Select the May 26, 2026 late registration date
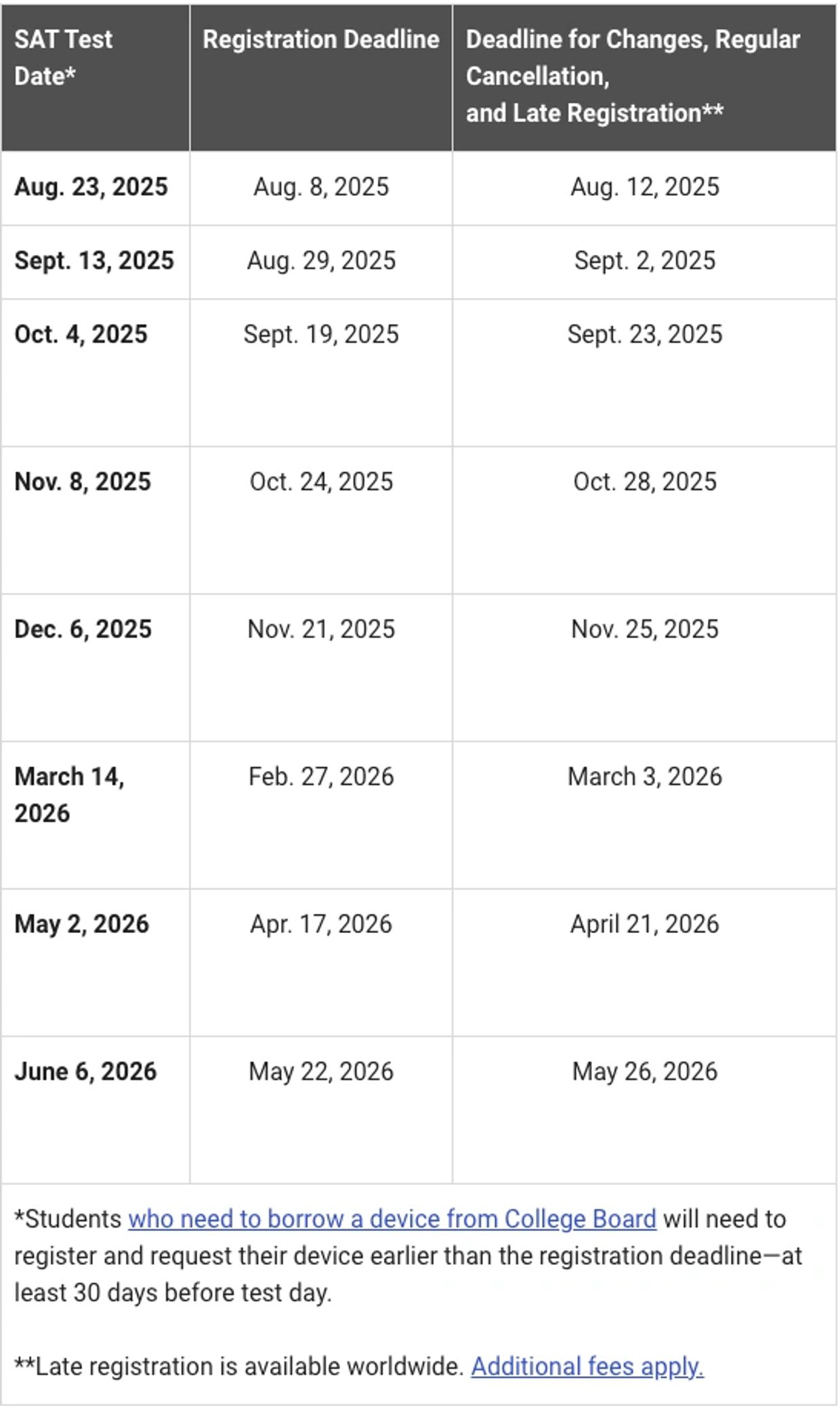840x1410 pixels. pyautogui.click(x=644, y=1072)
